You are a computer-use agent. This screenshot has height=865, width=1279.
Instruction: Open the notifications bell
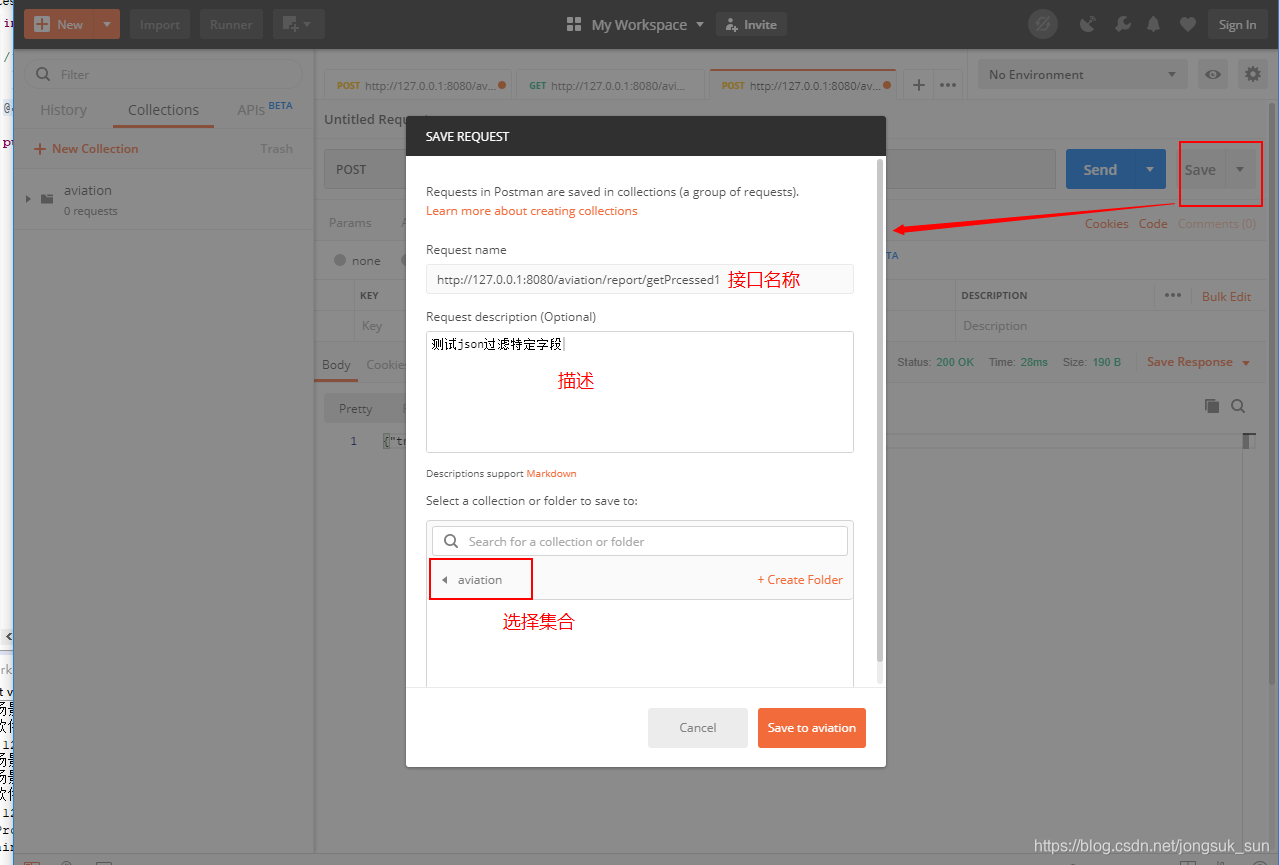(1154, 24)
